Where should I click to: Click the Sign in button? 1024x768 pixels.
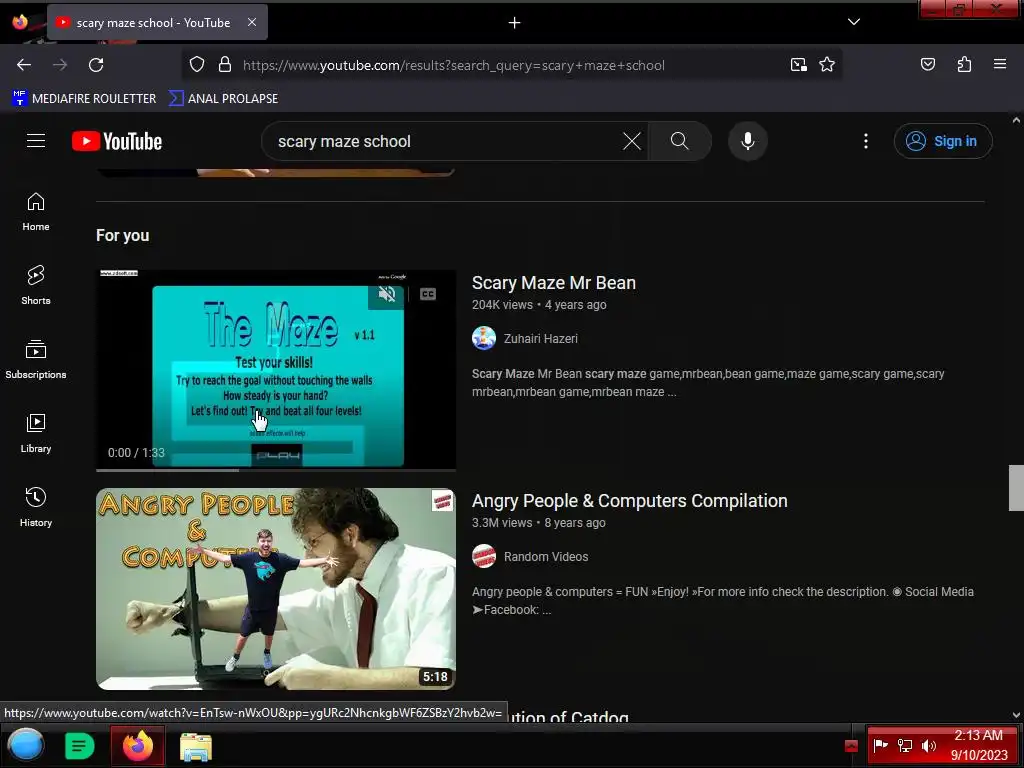[943, 141]
